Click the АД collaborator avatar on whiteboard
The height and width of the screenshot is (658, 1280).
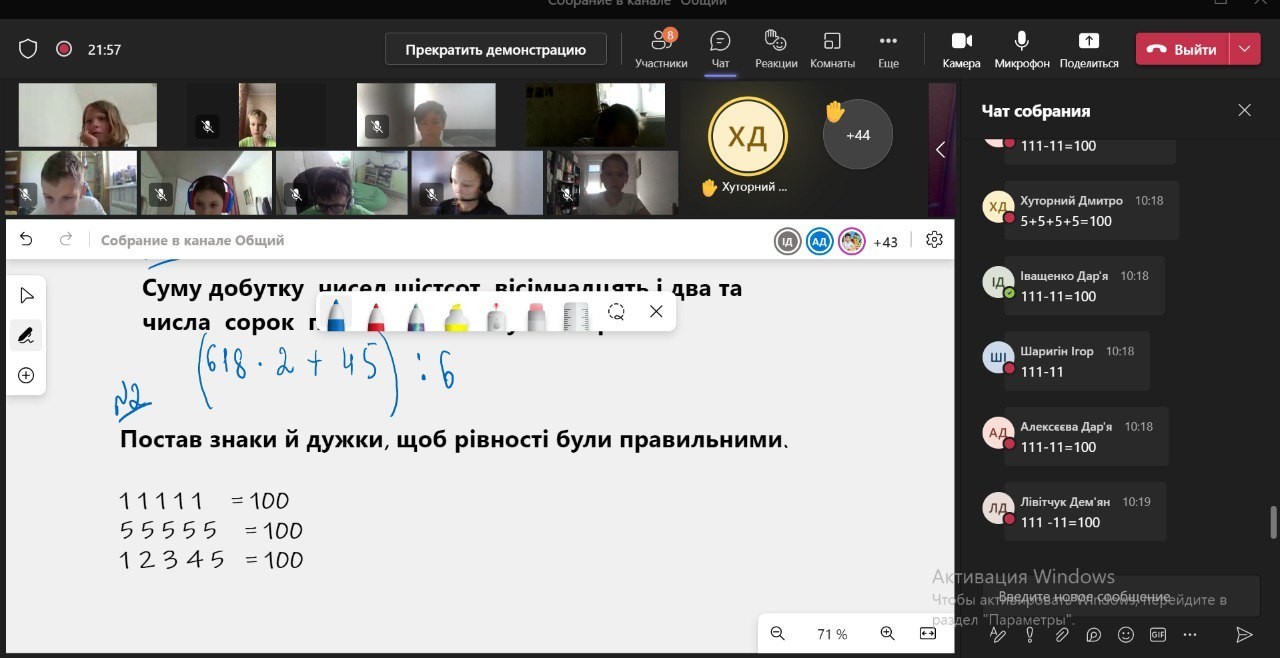[820, 241]
